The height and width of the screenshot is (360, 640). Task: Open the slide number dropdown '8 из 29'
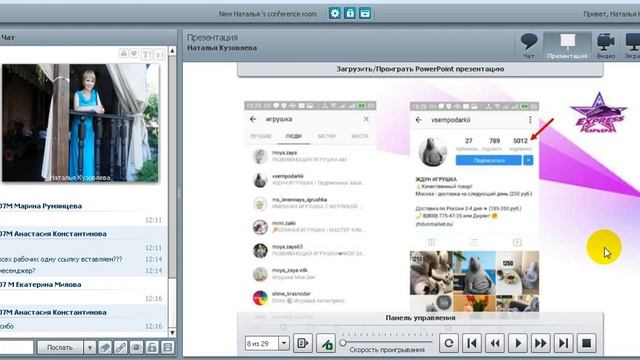267,343
